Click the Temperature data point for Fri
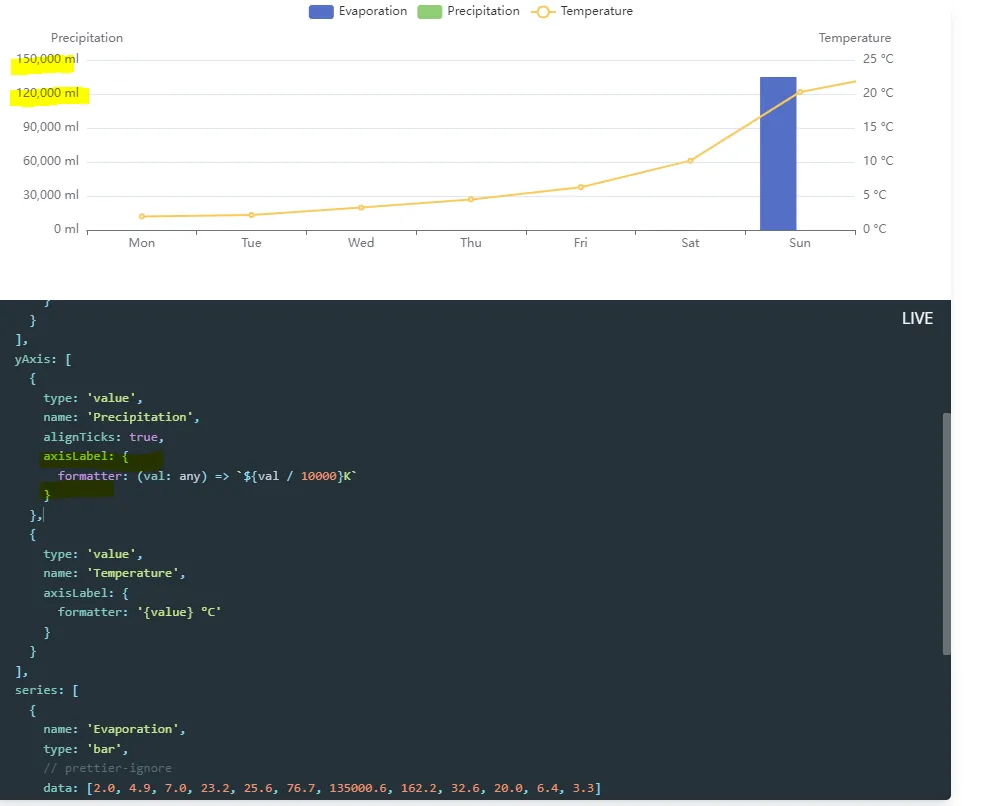Viewport: 996px width, 806px height. (x=581, y=187)
